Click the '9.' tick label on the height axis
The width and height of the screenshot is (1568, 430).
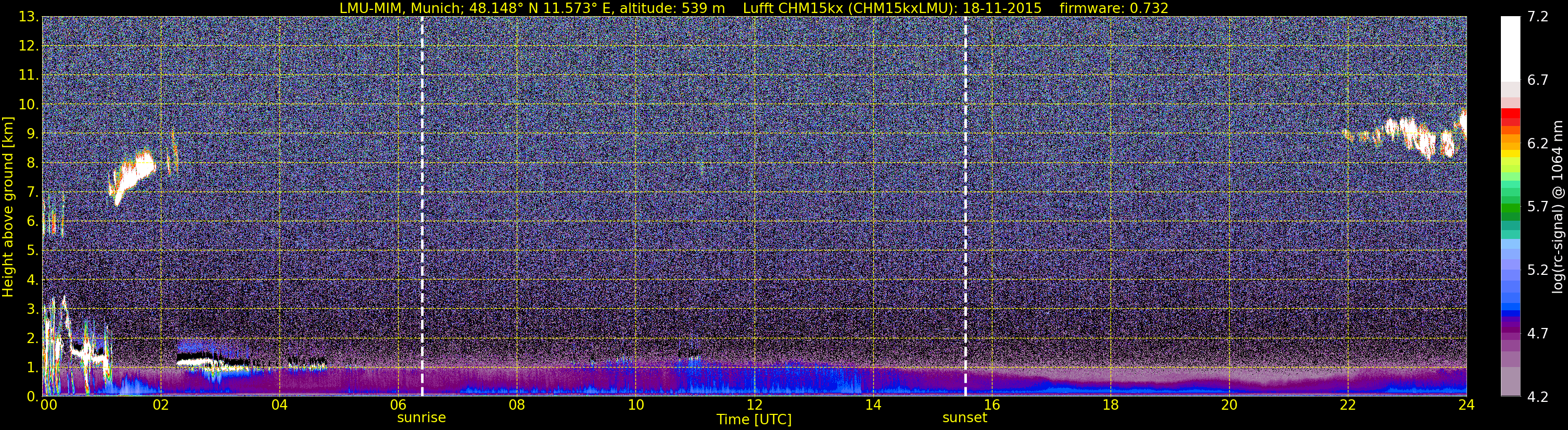pos(32,133)
